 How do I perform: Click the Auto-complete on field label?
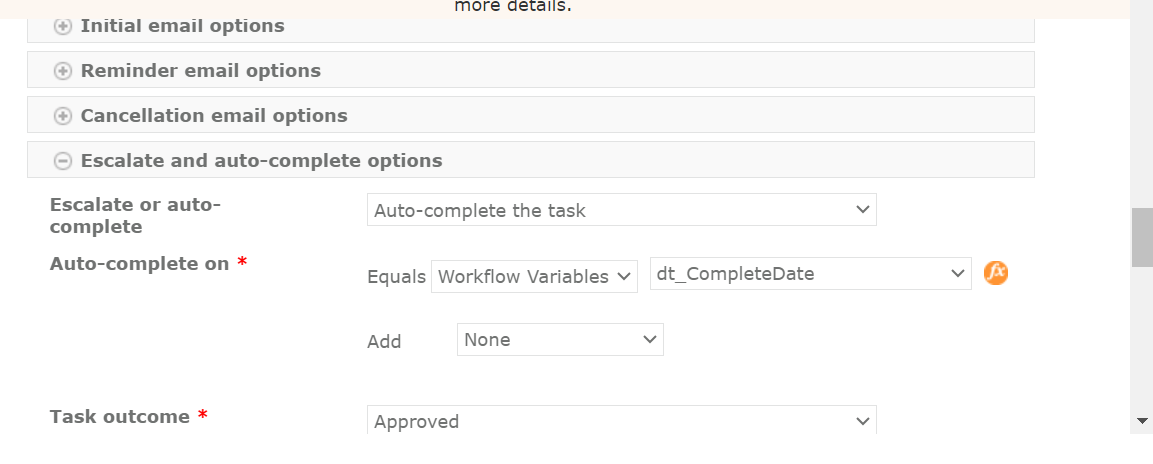(x=139, y=264)
